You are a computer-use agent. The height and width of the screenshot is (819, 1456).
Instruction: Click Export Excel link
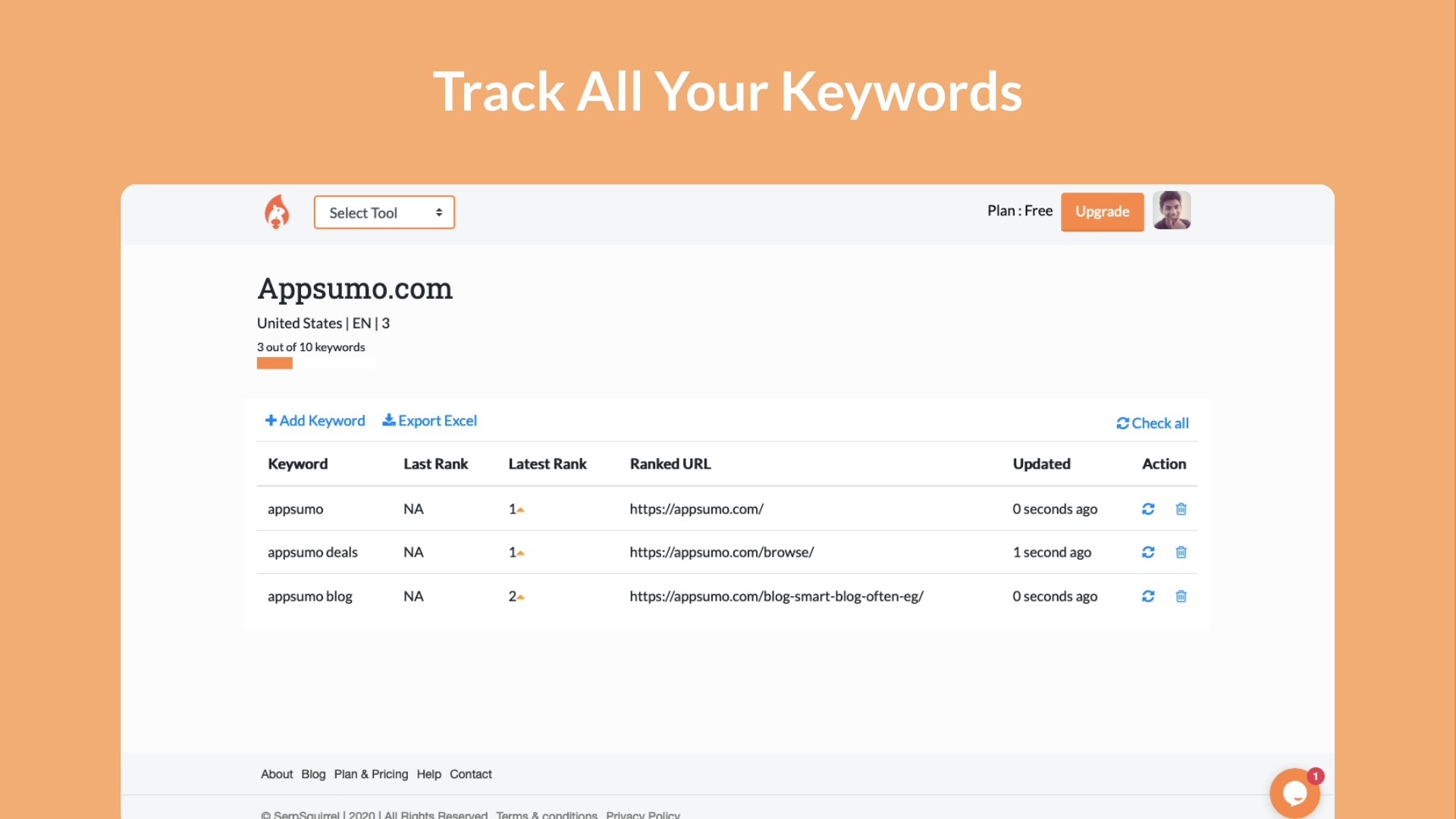coord(429,421)
